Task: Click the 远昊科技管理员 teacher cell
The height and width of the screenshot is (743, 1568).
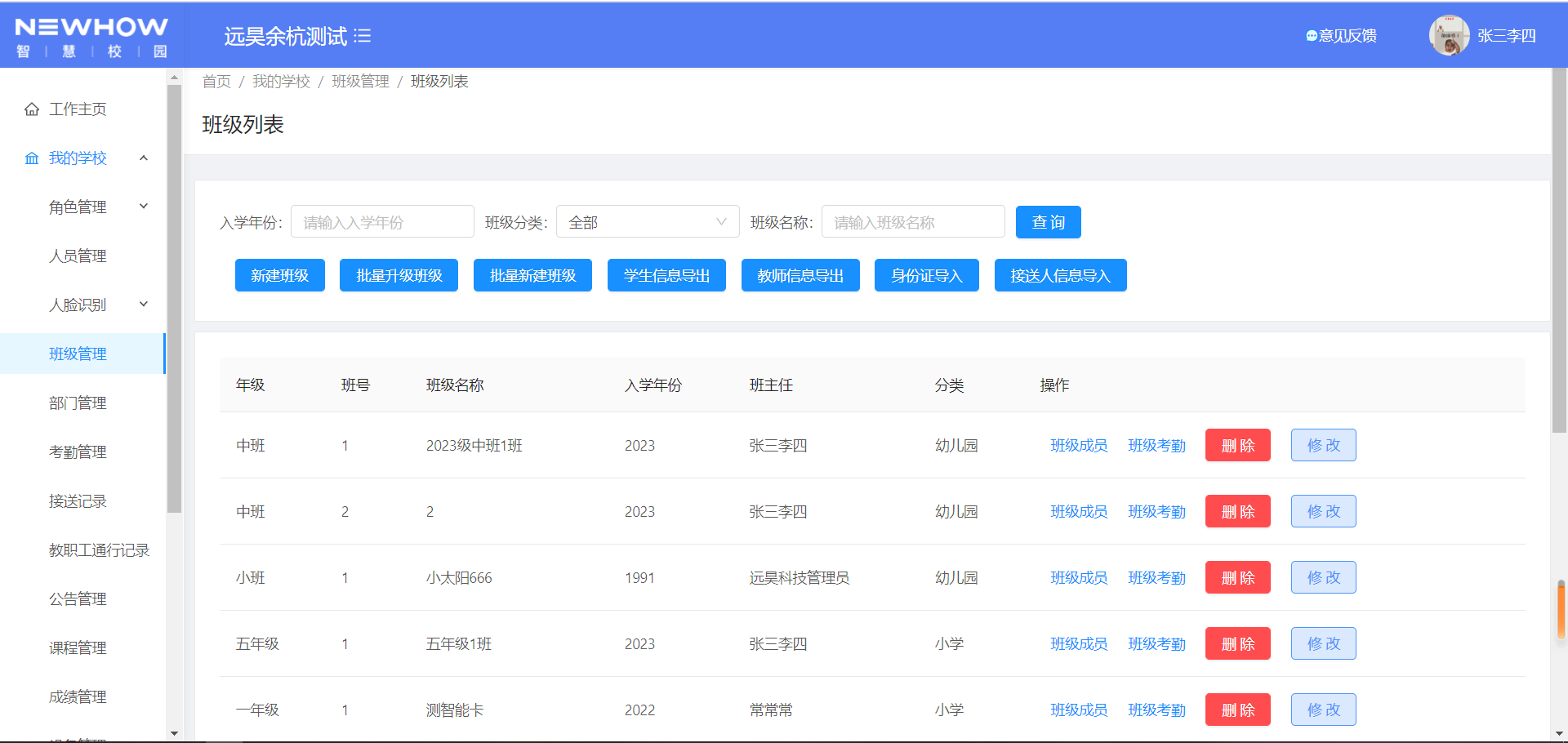Action: [x=800, y=578]
